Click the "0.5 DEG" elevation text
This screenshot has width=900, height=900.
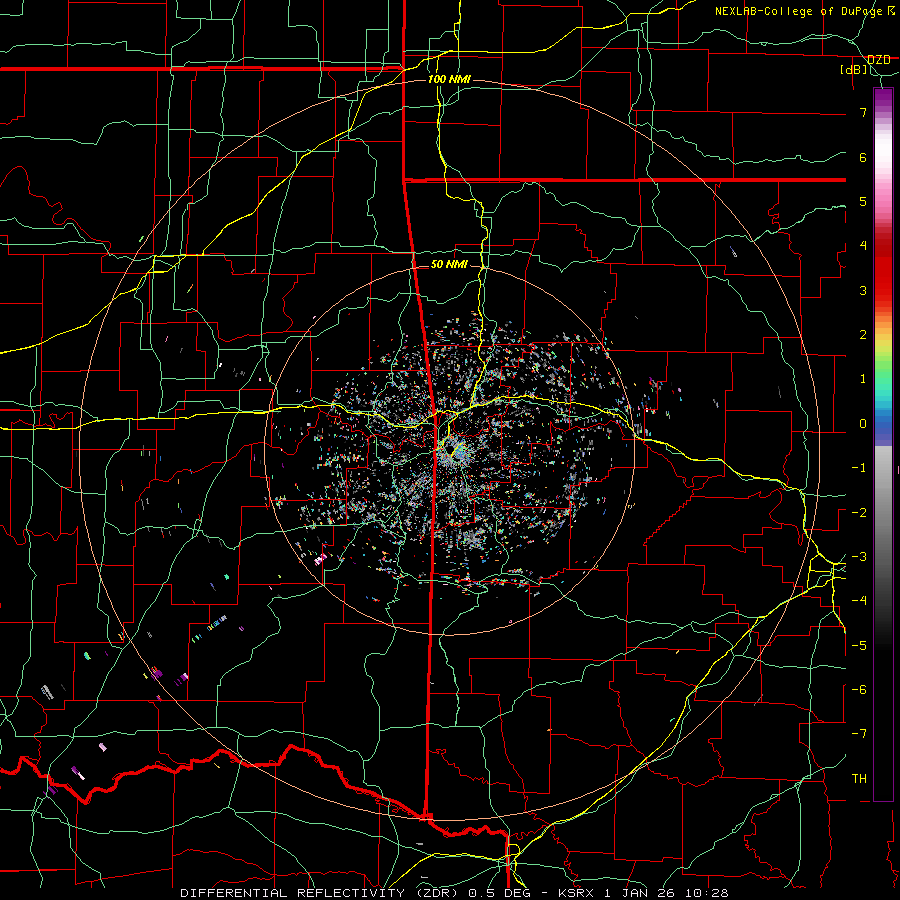(499, 893)
